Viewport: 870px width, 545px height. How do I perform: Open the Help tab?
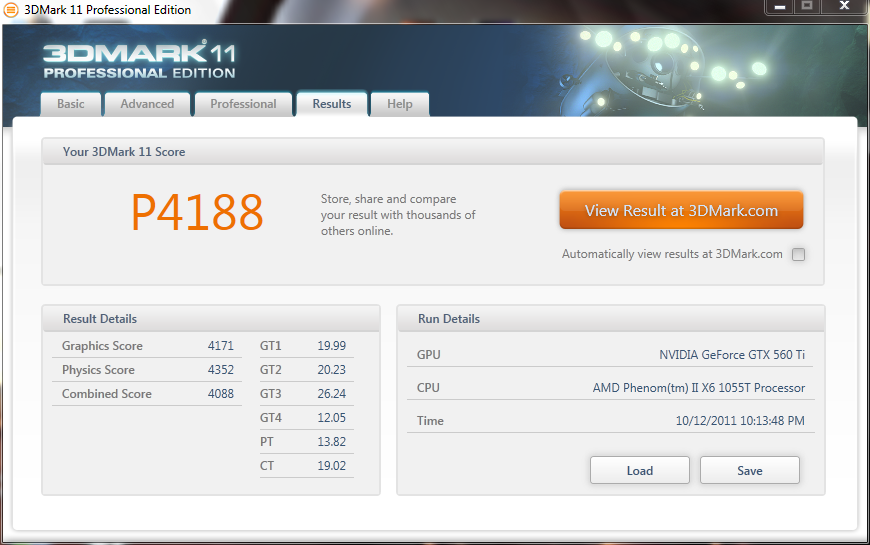pyautogui.click(x=399, y=104)
